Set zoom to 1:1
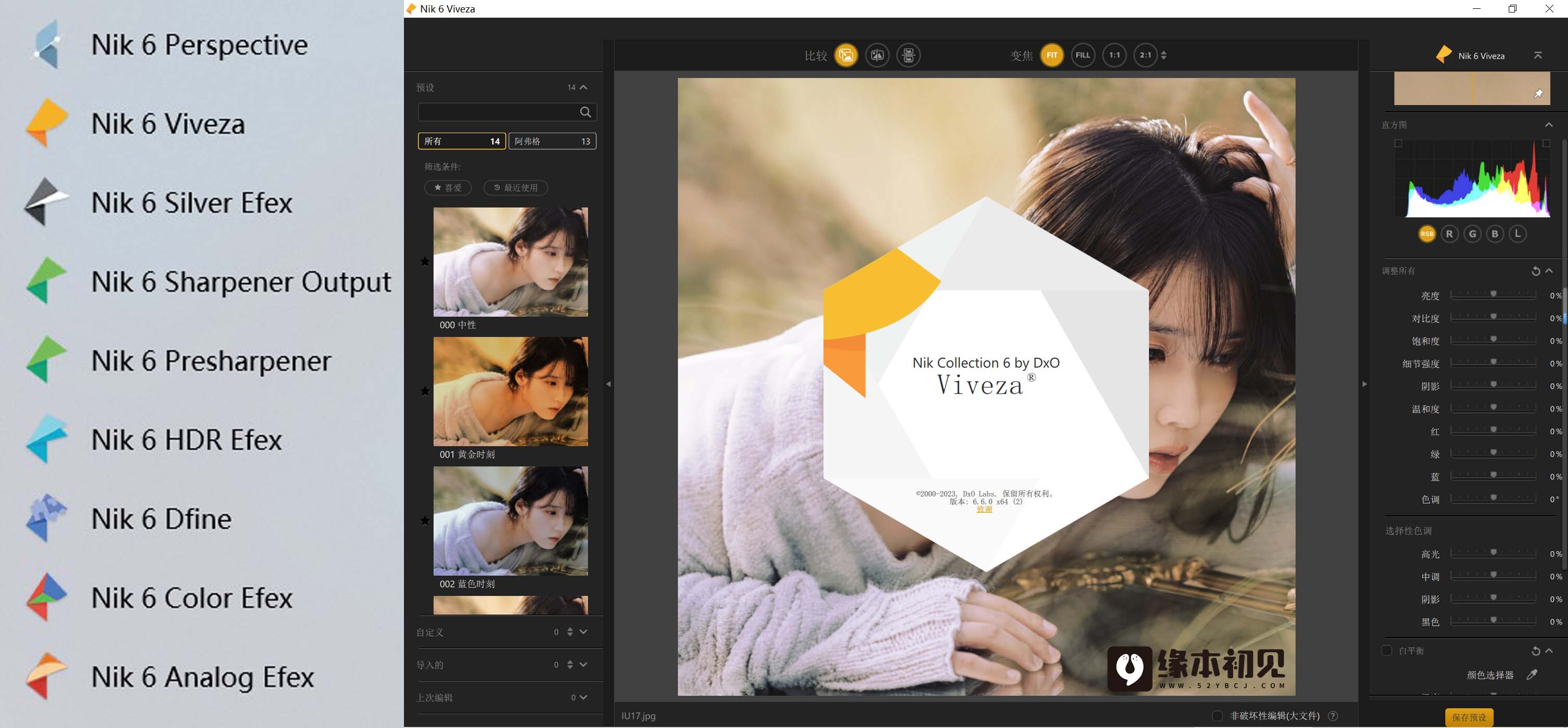 [x=1114, y=56]
